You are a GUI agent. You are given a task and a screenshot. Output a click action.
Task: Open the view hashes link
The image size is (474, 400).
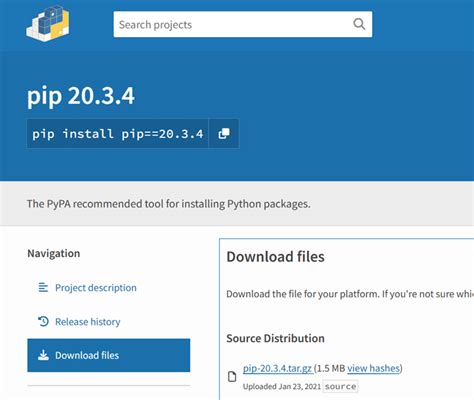click(x=373, y=368)
